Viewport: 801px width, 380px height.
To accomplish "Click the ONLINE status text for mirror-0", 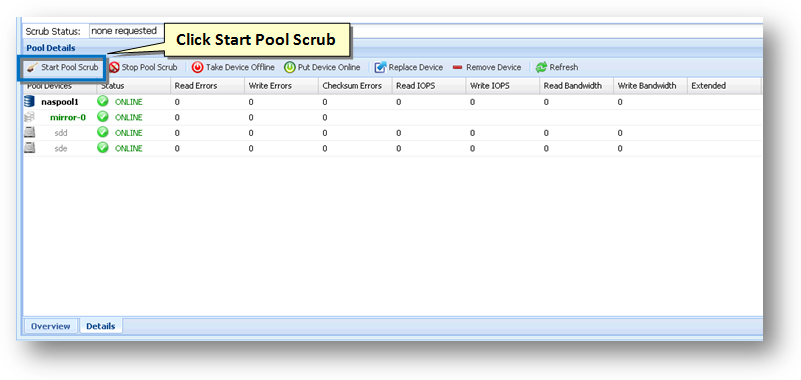I will click(129, 117).
